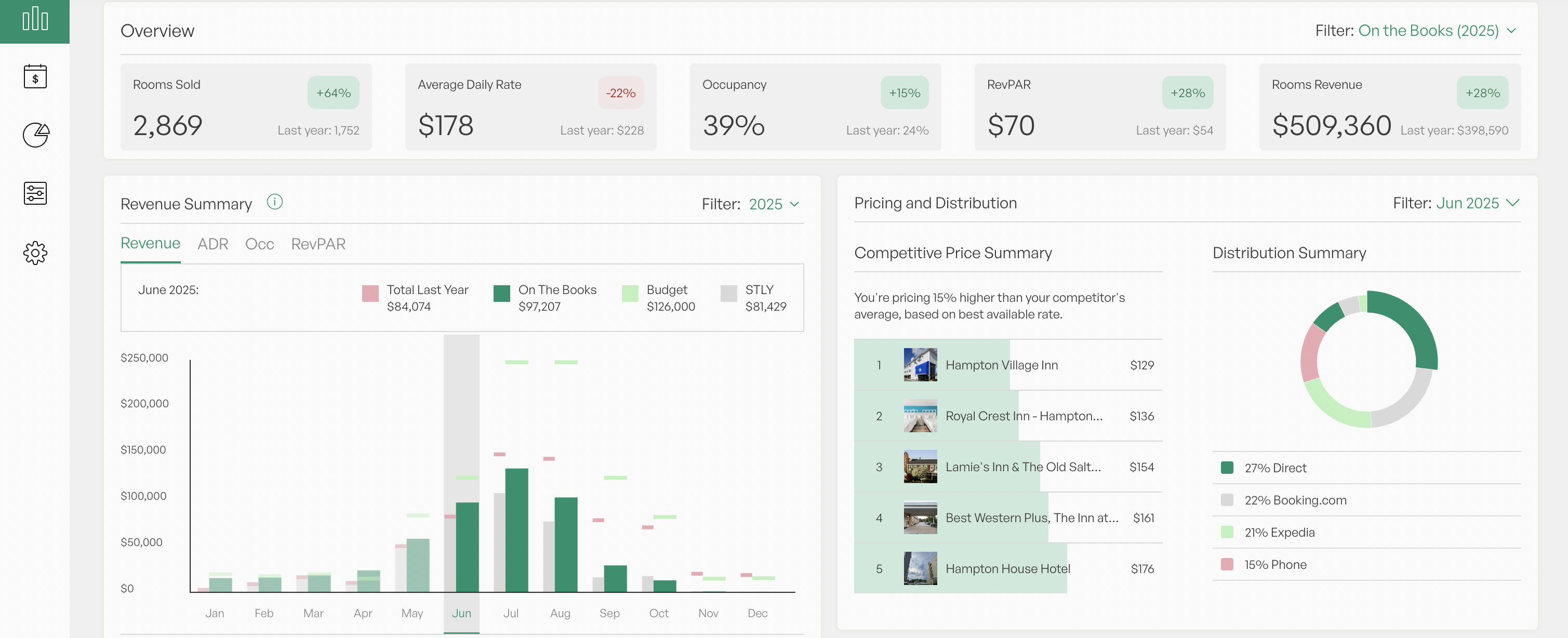Select the RevPAR tab
The width and height of the screenshot is (1568, 638).
[x=318, y=244]
